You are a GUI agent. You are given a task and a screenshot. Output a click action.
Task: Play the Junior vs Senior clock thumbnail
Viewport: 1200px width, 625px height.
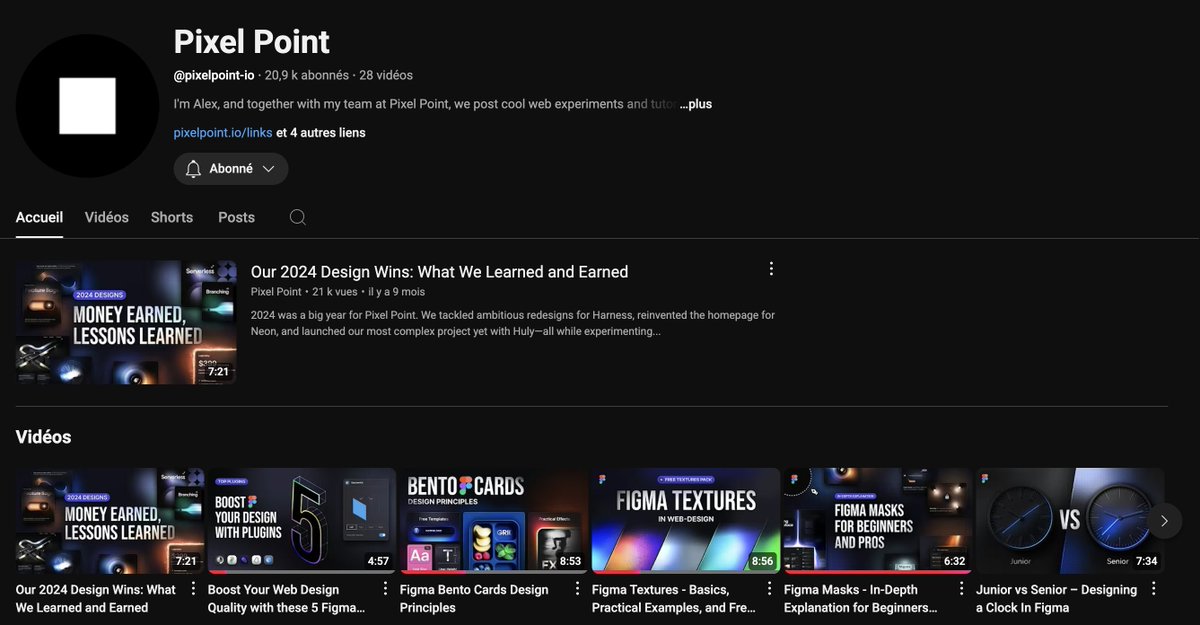pyautogui.click(x=1070, y=521)
